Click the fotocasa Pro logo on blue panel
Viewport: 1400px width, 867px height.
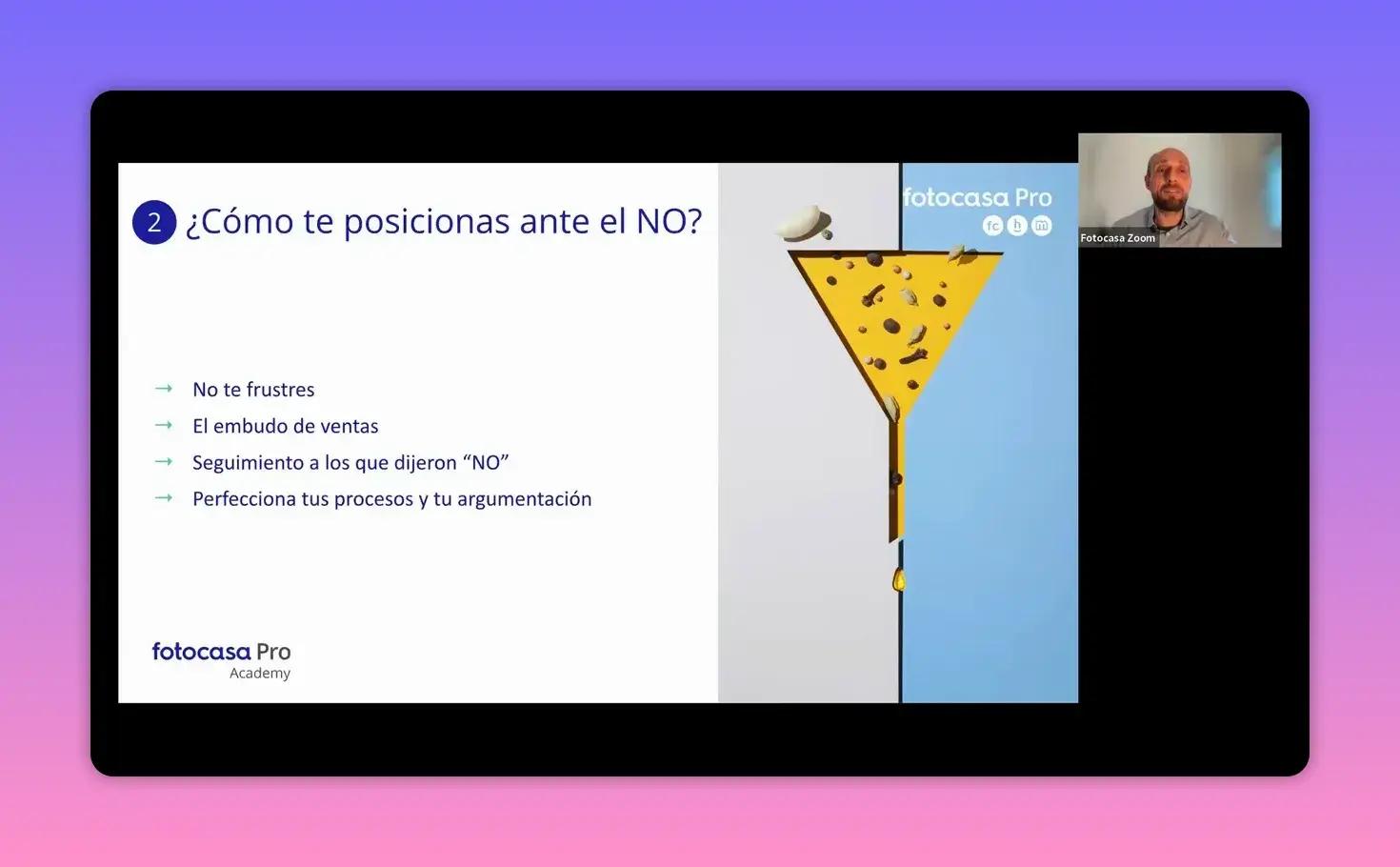point(979,198)
